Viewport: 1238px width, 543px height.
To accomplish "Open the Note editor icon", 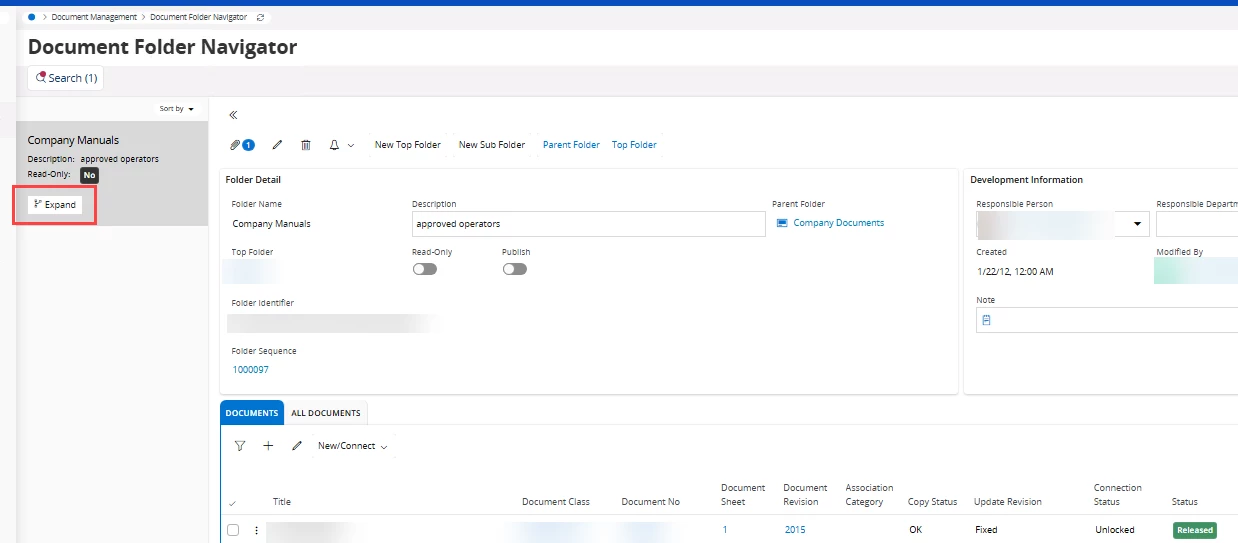I will point(987,320).
